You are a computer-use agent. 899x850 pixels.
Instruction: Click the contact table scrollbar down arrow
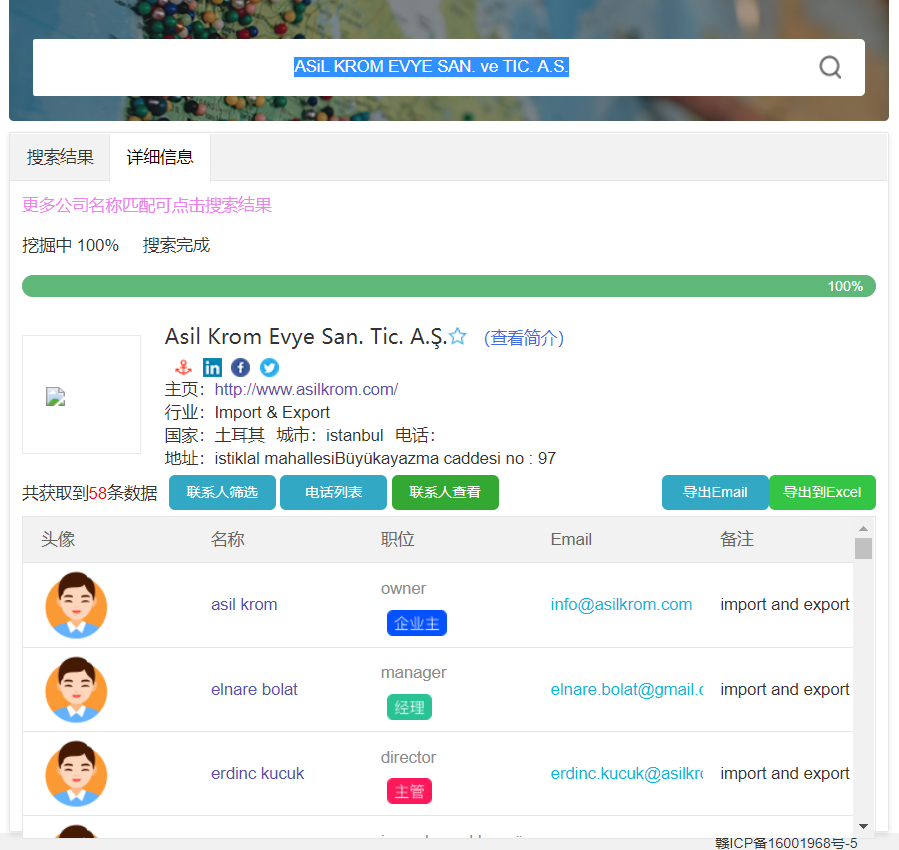(x=863, y=826)
